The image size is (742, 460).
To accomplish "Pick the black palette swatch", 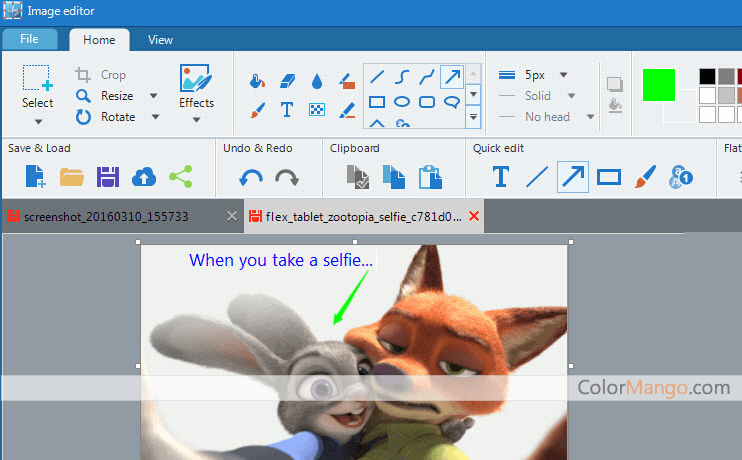I will [x=707, y=76].
